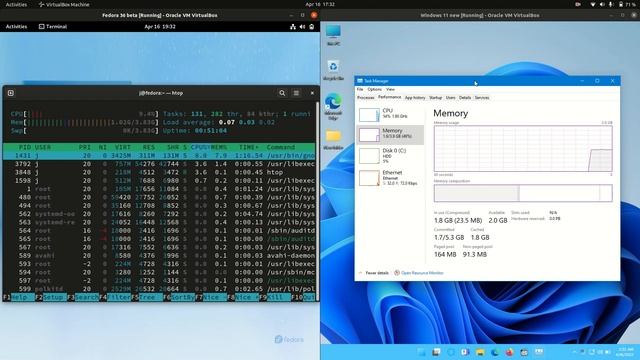
Task: Click the host Wi-Fi icon in top bar
Action: [593, 4]
